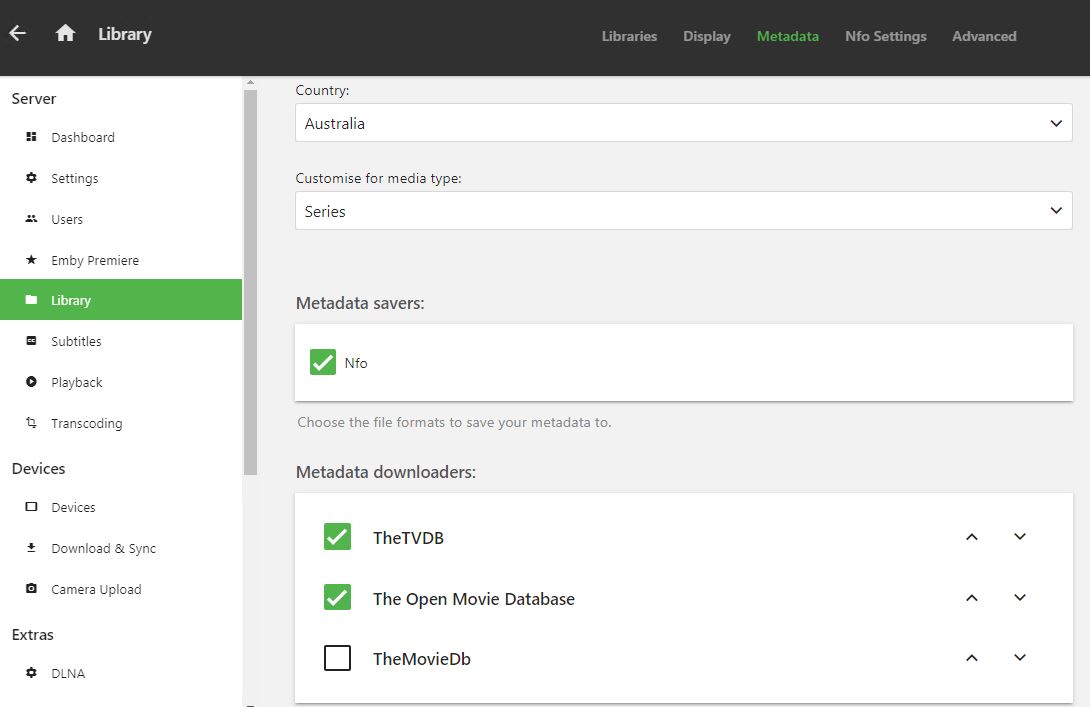Screen dimensions: 1090x707
Task: Uncheck the Nfo metadata saver
Action: tap(323, 362)
